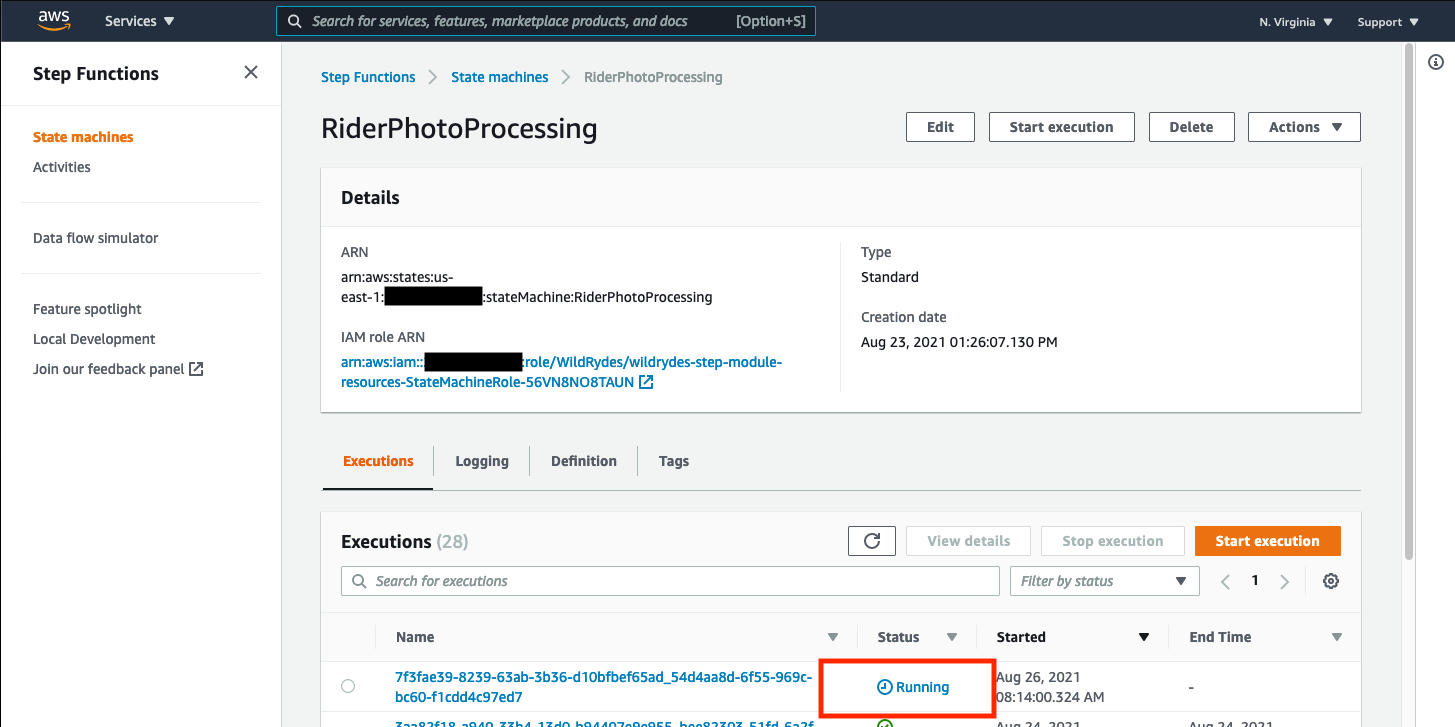Focus the Search for executions field
Screen dimensions: 1455x727
[x=670, y=581]
